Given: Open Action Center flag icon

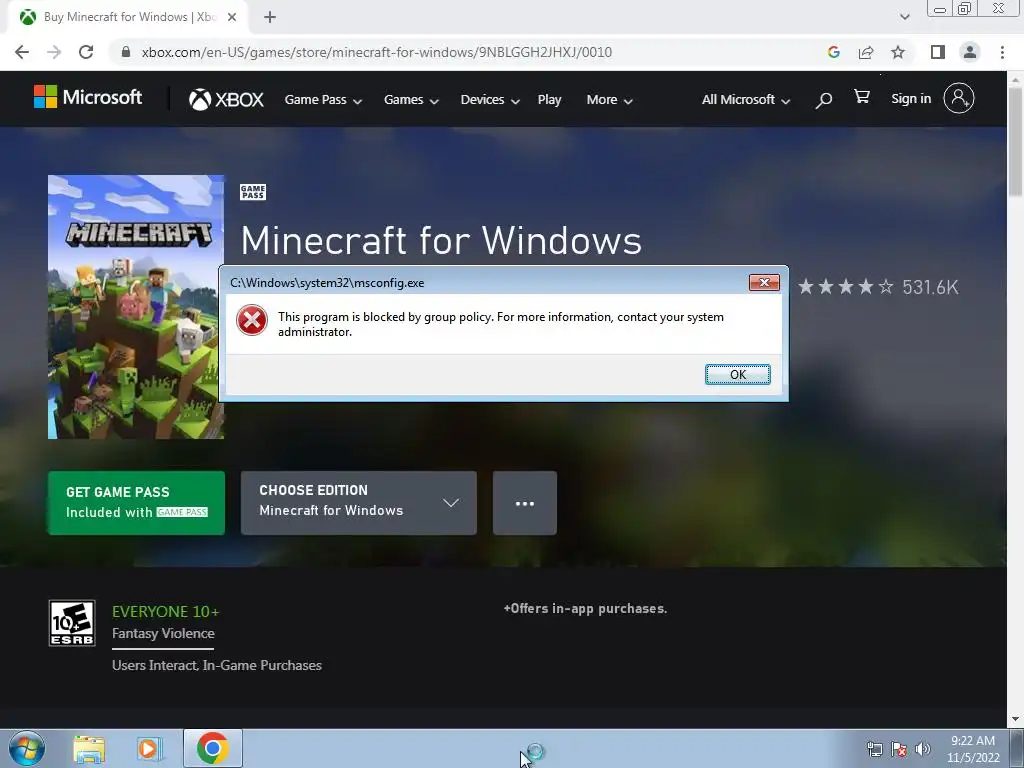Looking at the screenshot, I should [899, 749].
